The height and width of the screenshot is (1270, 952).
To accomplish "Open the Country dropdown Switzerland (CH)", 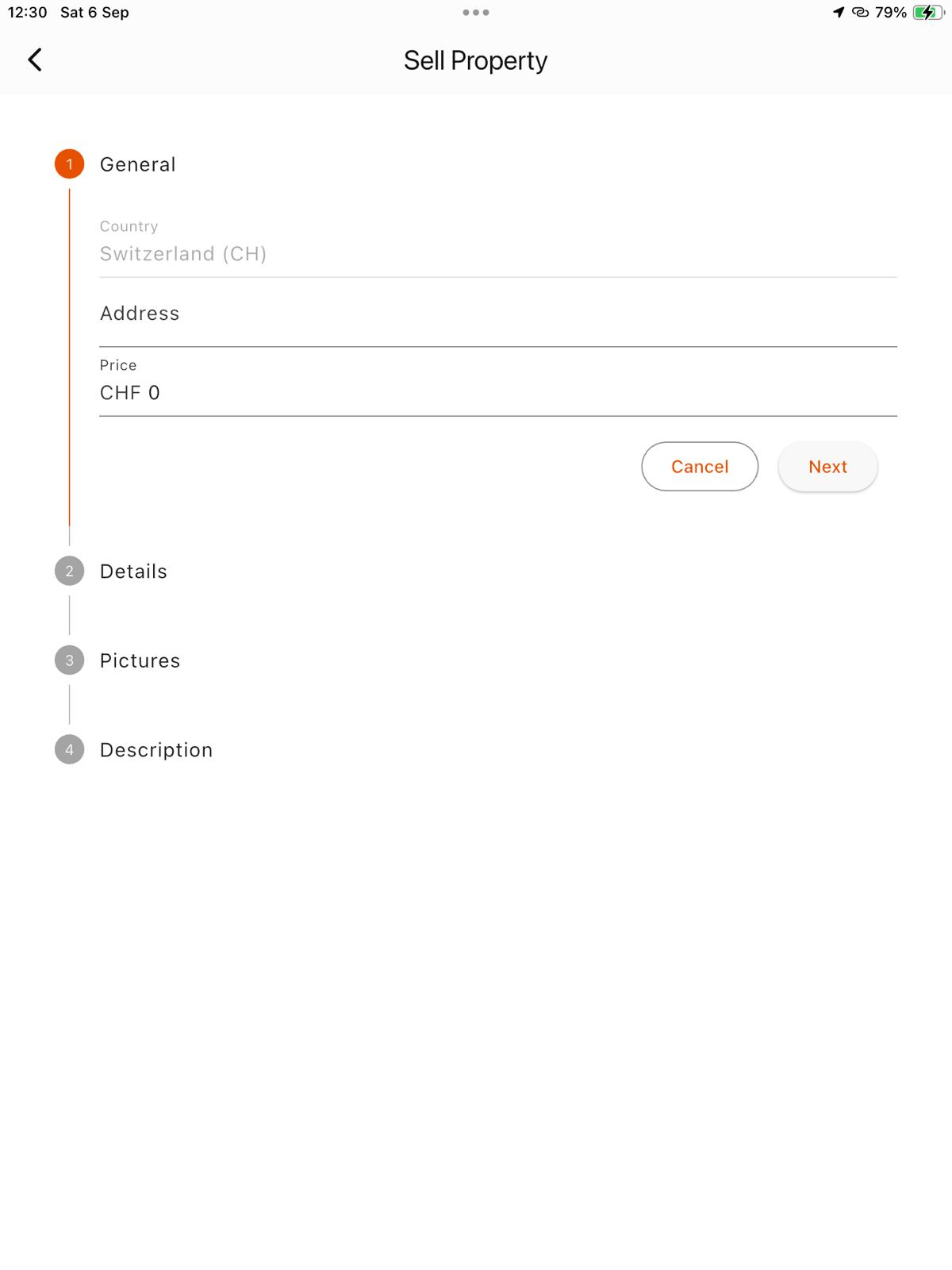I will [498, 245].
